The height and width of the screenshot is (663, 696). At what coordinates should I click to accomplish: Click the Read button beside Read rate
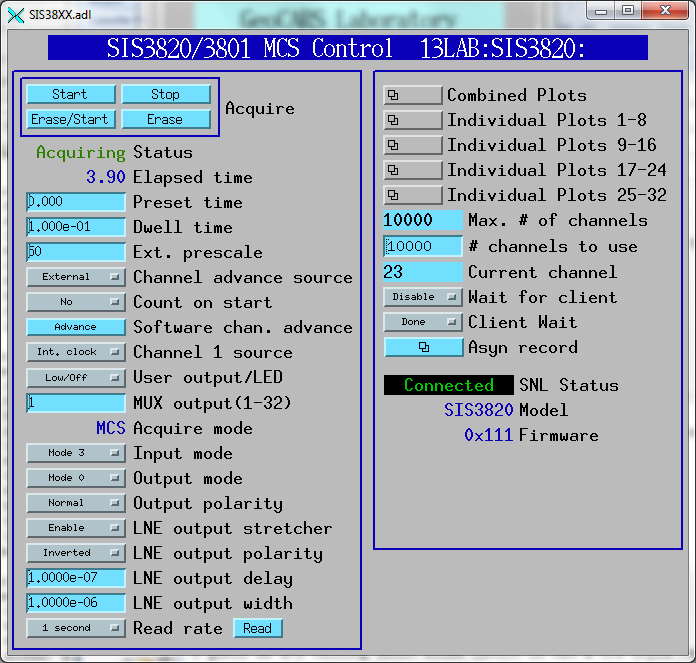[257, 628]
